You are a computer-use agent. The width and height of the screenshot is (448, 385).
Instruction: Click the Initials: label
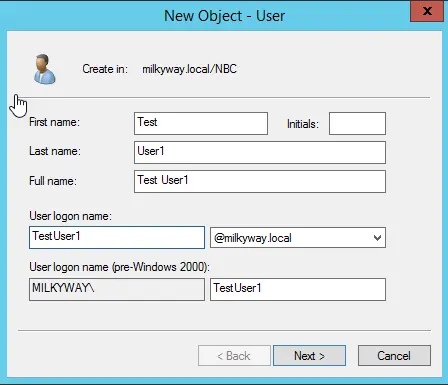303,124
